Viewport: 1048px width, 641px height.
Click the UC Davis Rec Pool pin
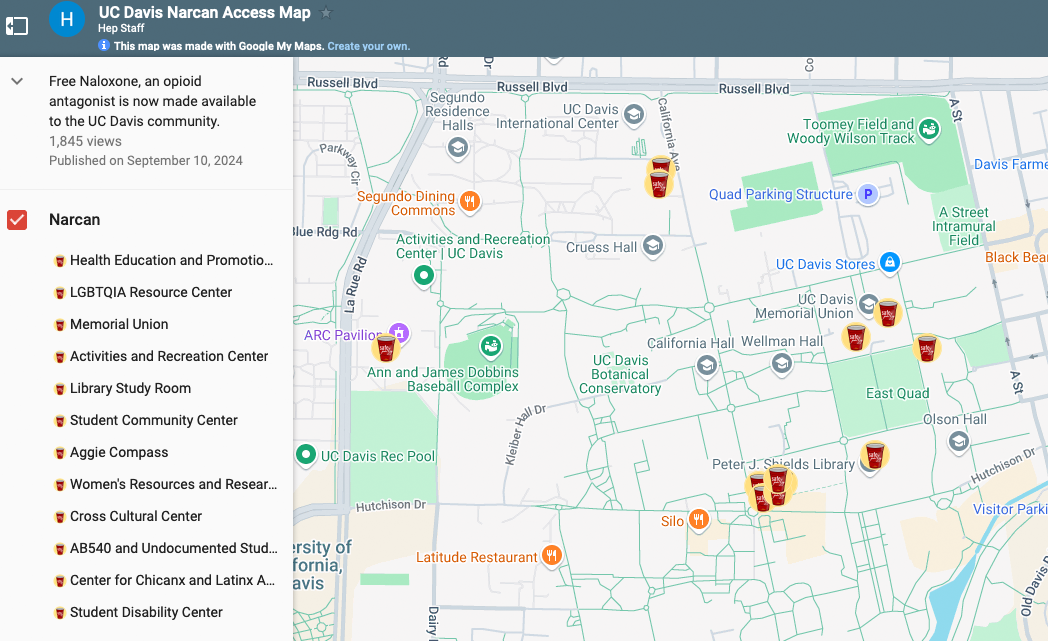pos(305,455)
